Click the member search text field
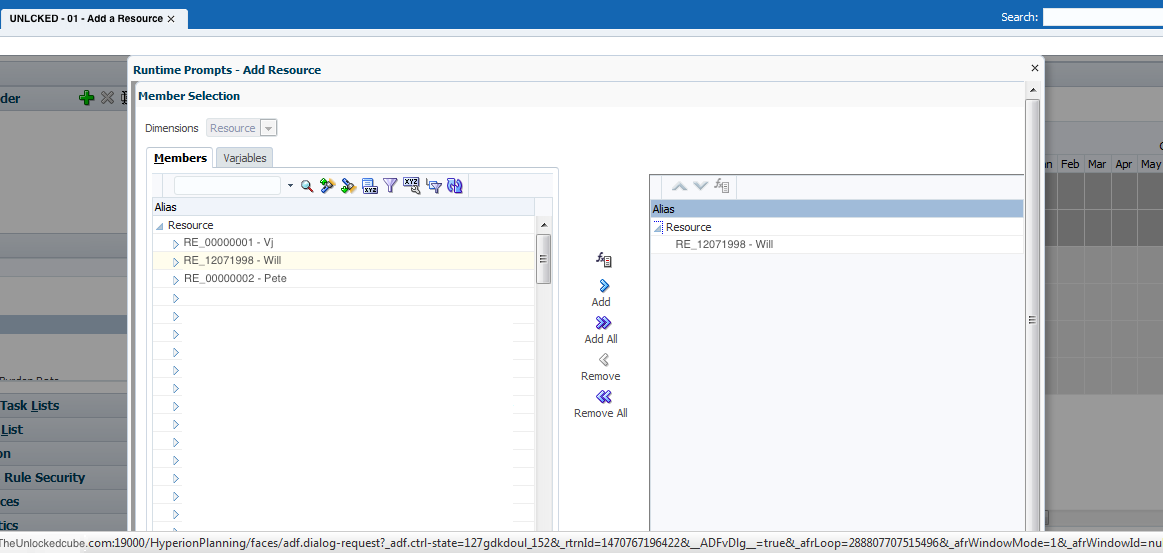This screenshot has width=1163, height=553. [227, 186]
